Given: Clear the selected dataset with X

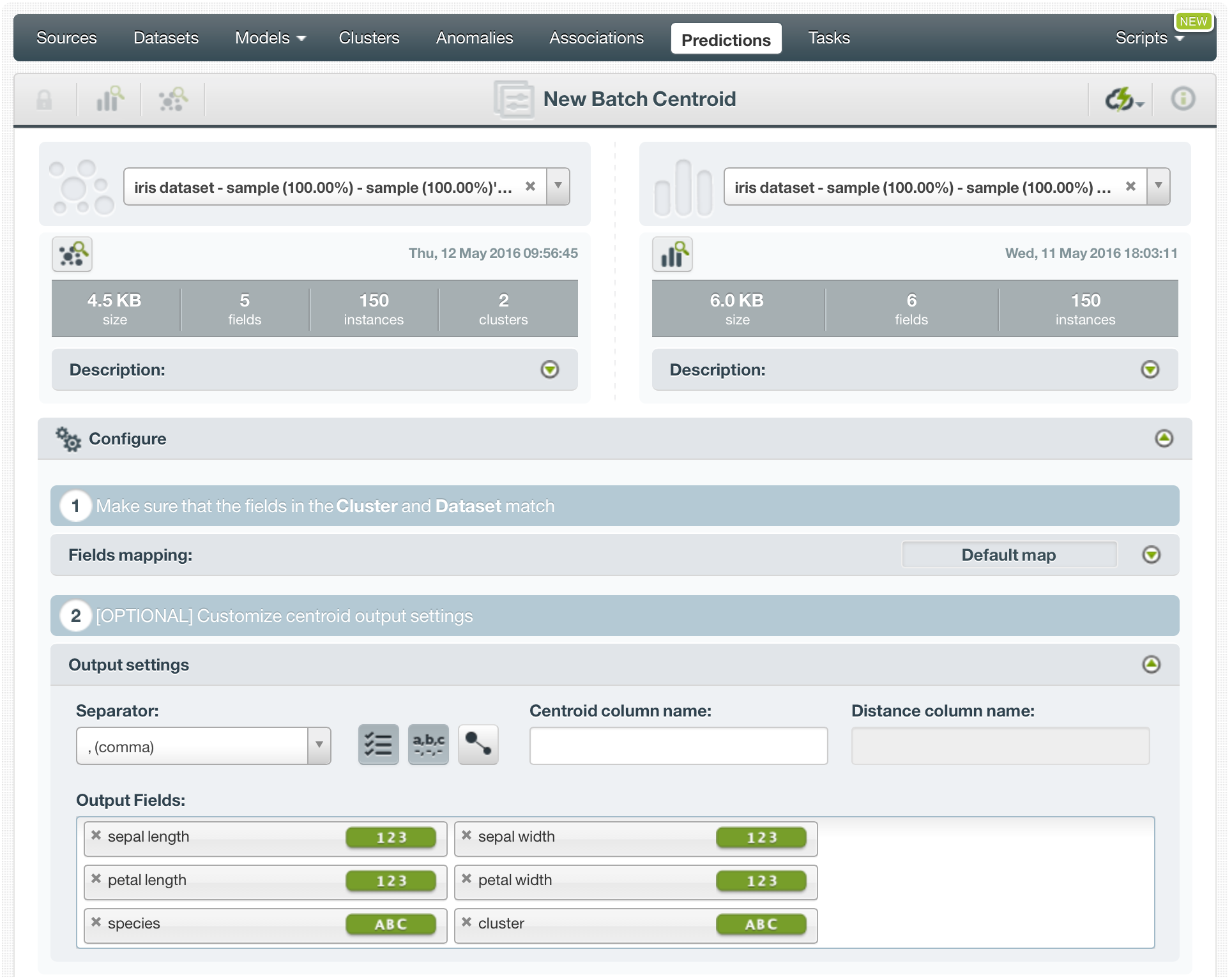Looking at the screenshot, I should click(x=1130, y=186).
